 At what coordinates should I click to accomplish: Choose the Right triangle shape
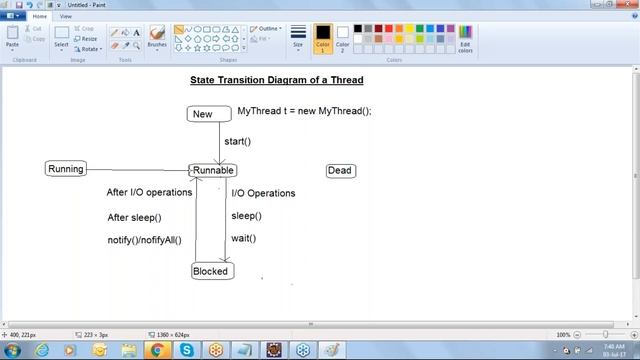(x=179, y=39)
